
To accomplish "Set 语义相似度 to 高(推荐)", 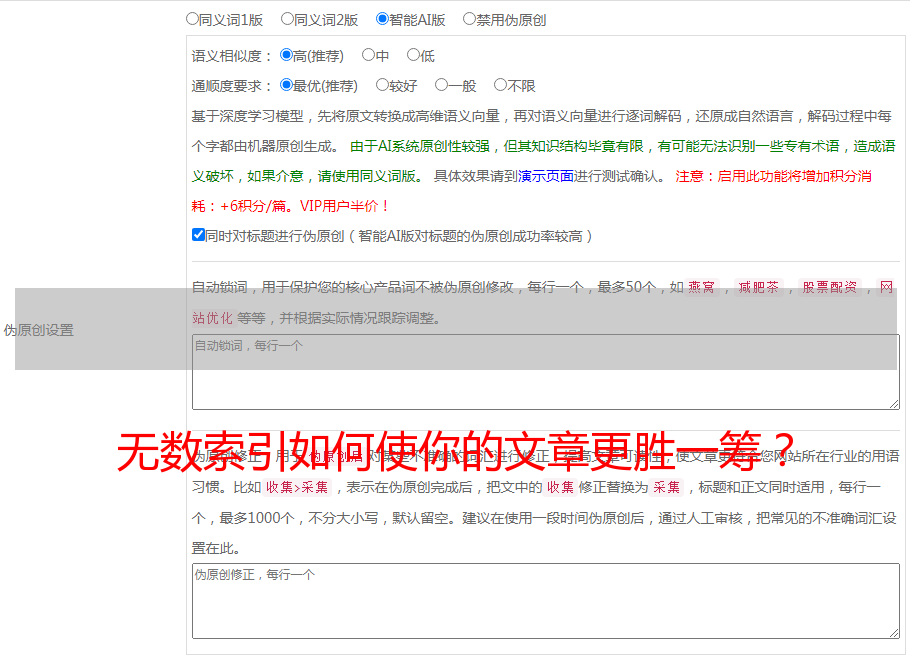I will [x=286, y=55].
